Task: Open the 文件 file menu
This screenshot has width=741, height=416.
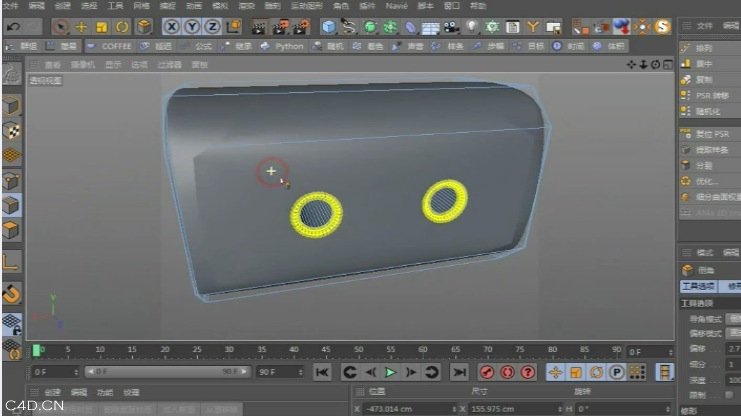Action: coord(10,6)
